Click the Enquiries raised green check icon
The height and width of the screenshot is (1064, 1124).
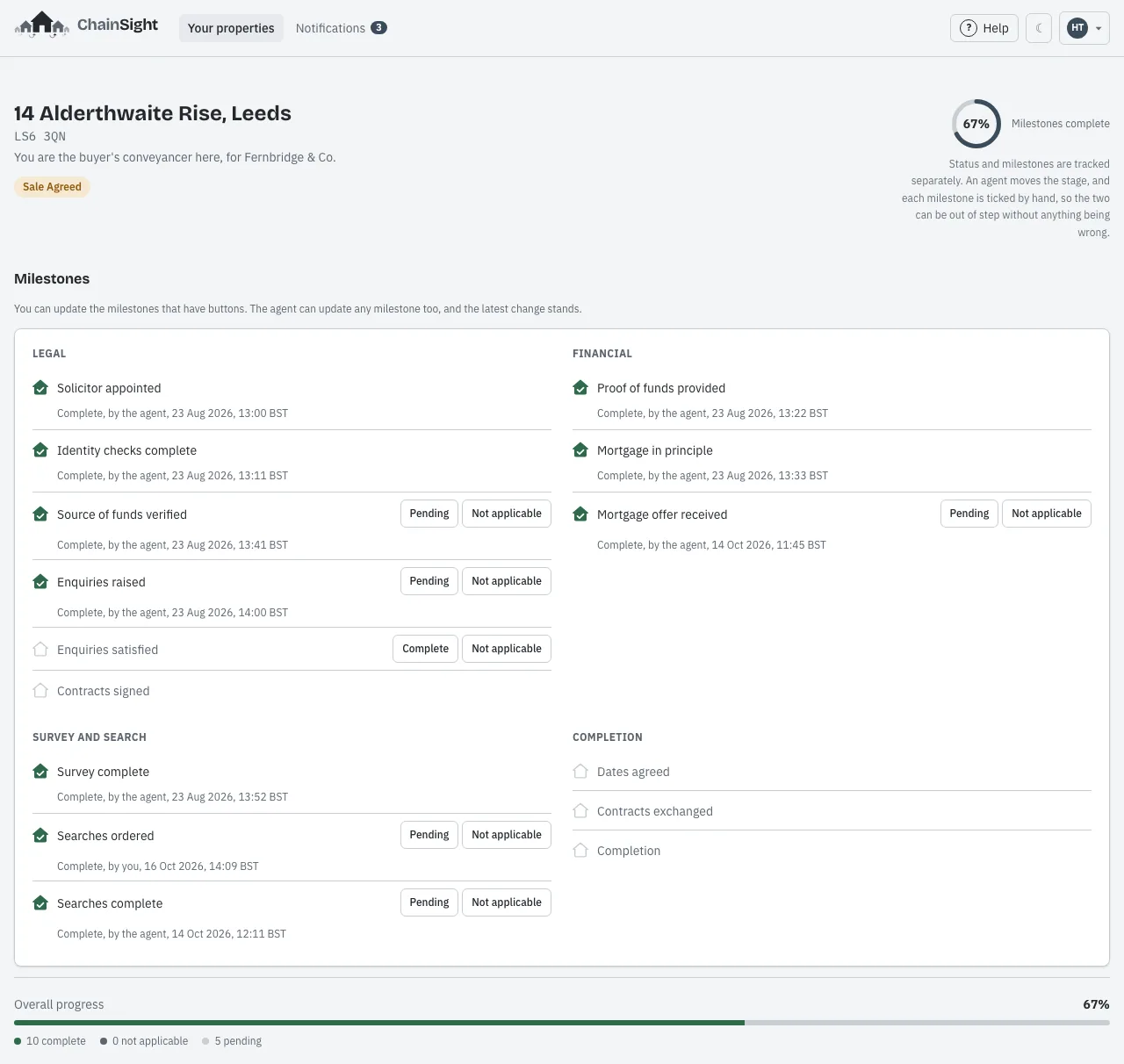point(40,582)
